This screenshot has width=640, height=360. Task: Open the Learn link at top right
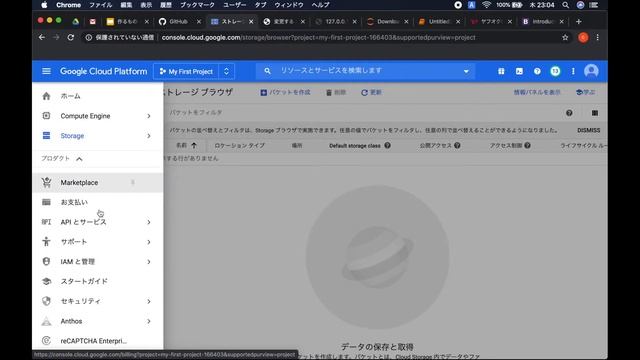pos(585,93)
